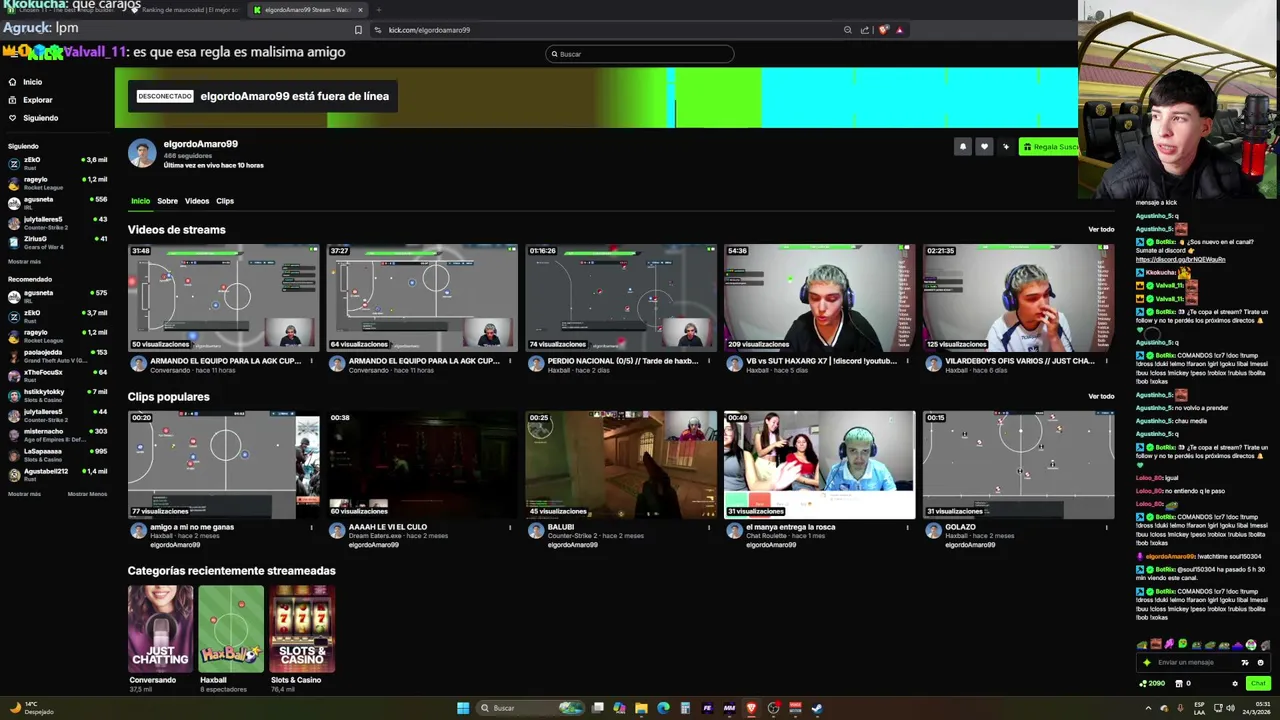Switch to the Videos channel tab

click(197, 201)
